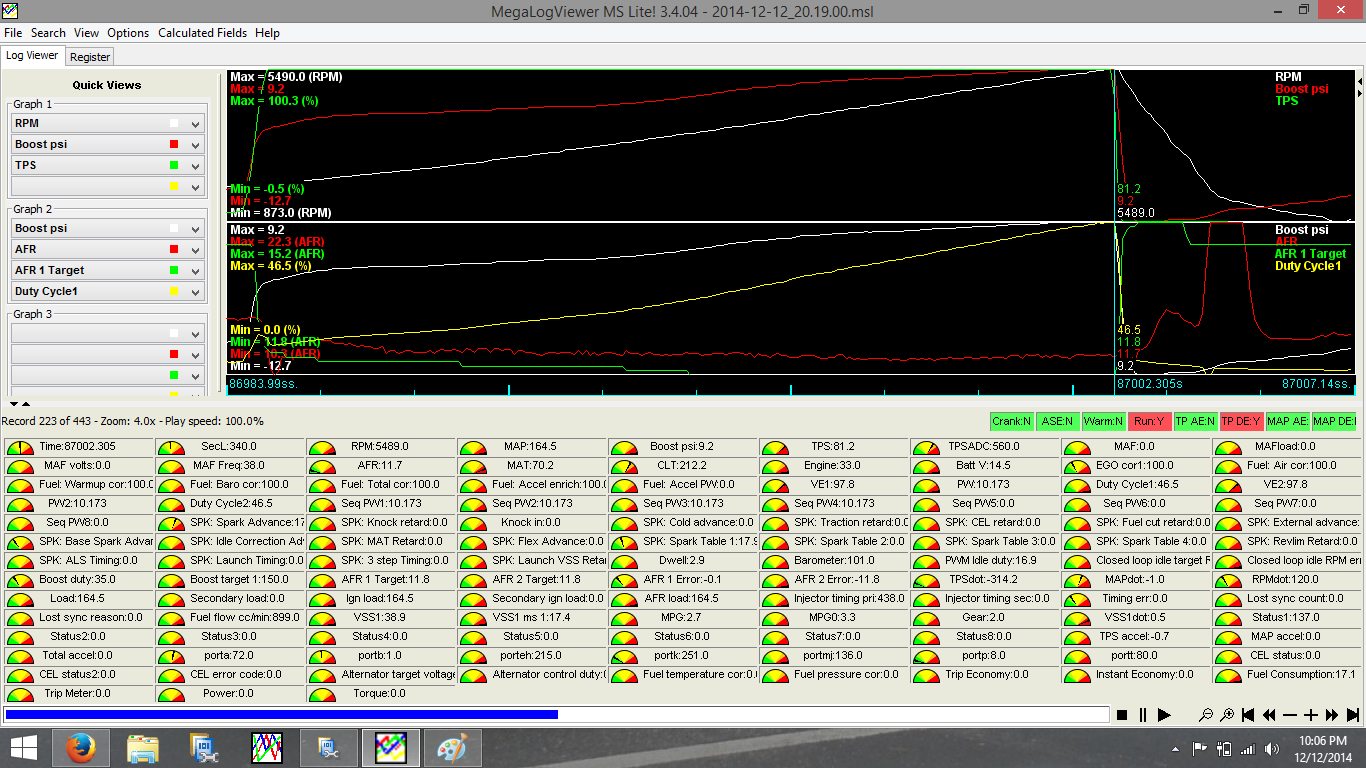
Task: Open the Graph 2 Boost psi field dropdown
Action: tap(196, 229)
